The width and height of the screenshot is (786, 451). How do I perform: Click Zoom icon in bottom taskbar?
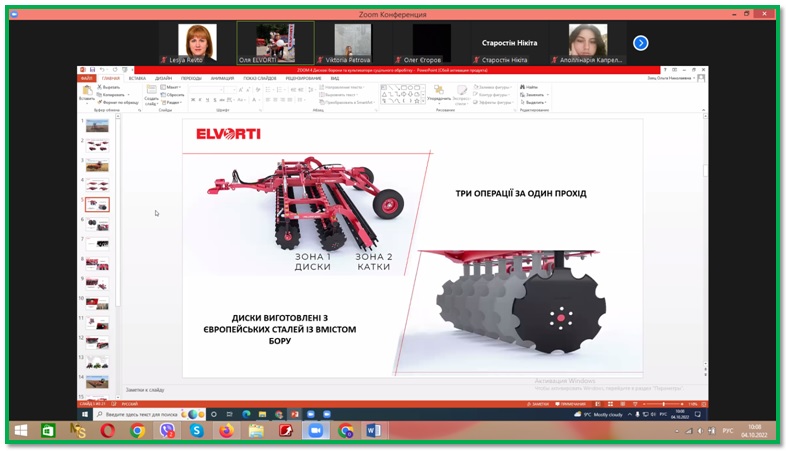pyautogui.click(x=315, y=431)
